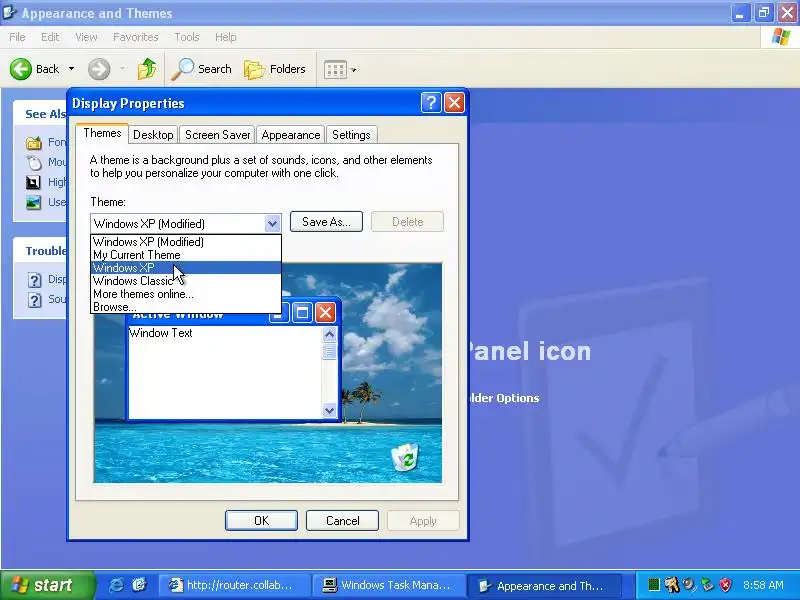Click the preview window's scroll down arrow
Screen dimensions: 800x600
coord(329,410)
